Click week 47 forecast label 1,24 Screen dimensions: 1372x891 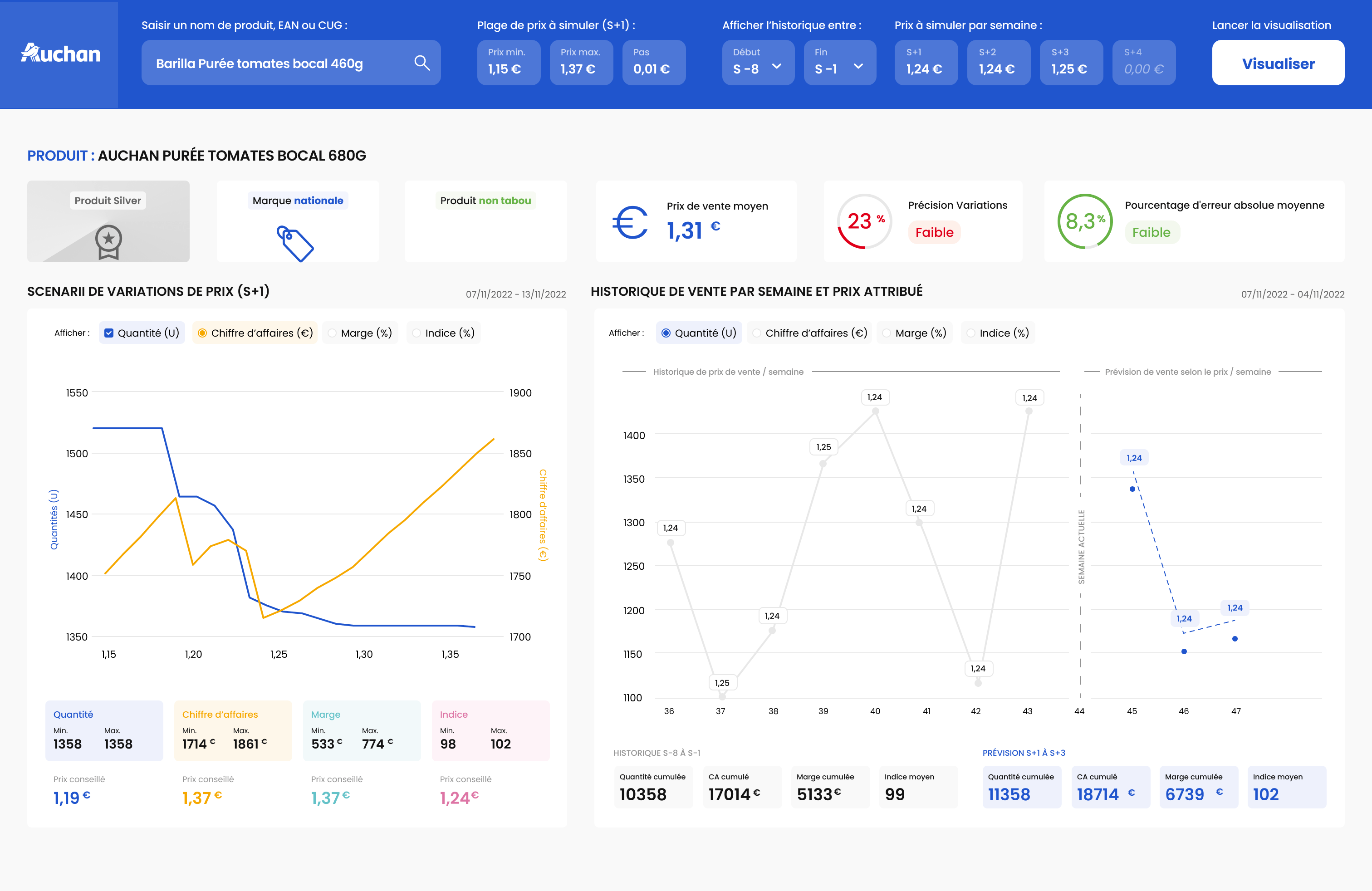pyautogui.click(x=1235, y=607)
